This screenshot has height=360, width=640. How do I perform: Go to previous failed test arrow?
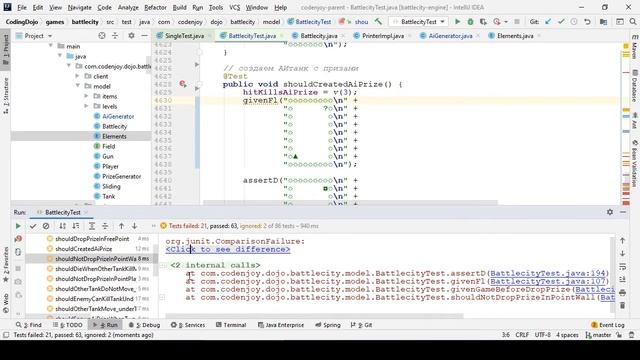point(121,226)
